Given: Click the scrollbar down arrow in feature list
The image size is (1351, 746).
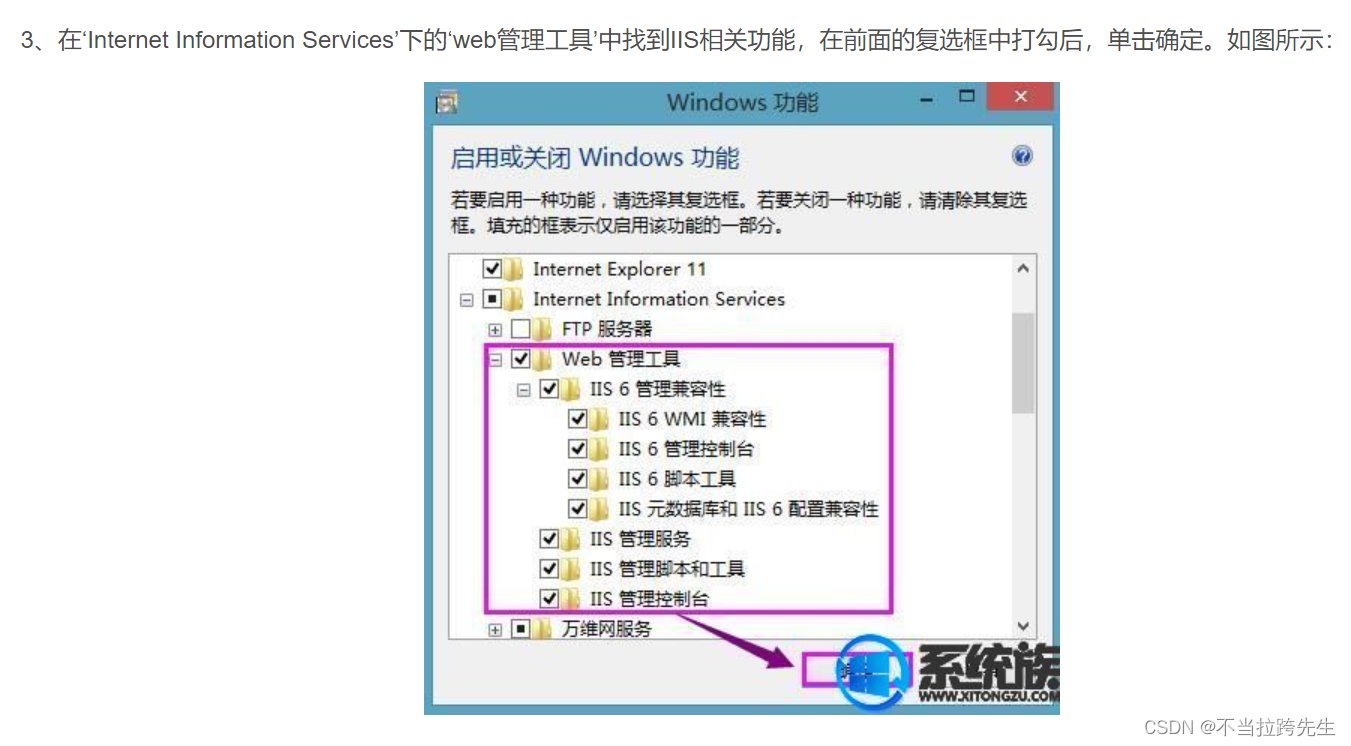Looking at the screenshot, I should click(x=1023, y=626).
